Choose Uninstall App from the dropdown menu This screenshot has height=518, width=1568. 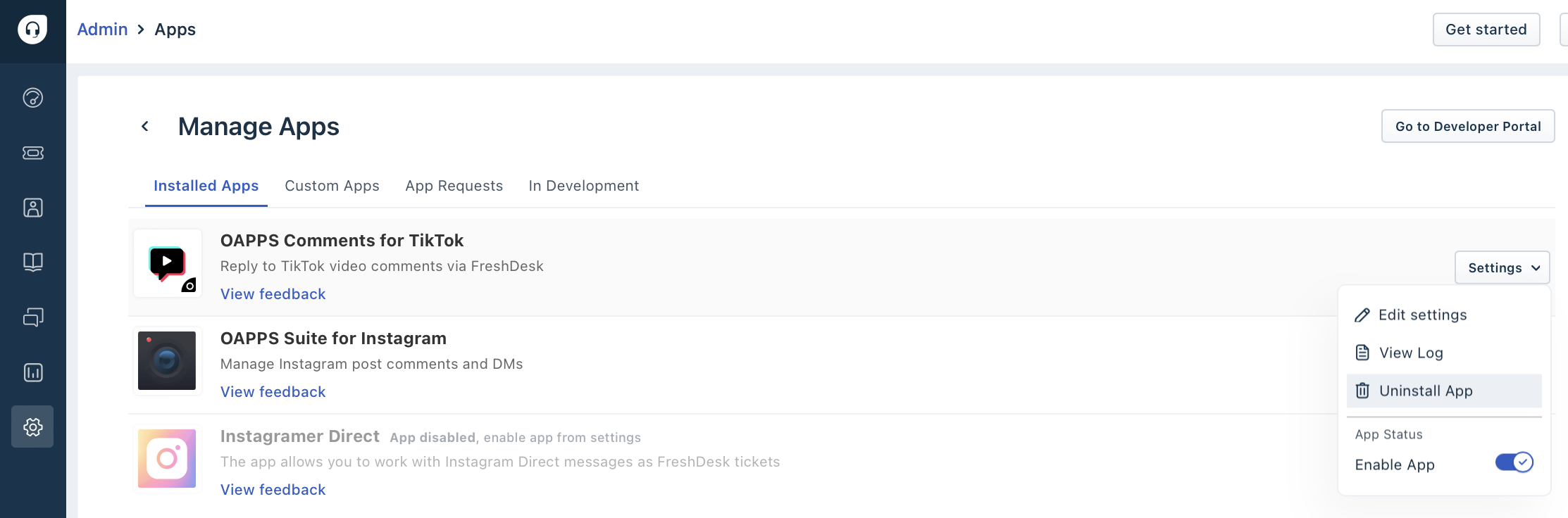click(1444, 391)
